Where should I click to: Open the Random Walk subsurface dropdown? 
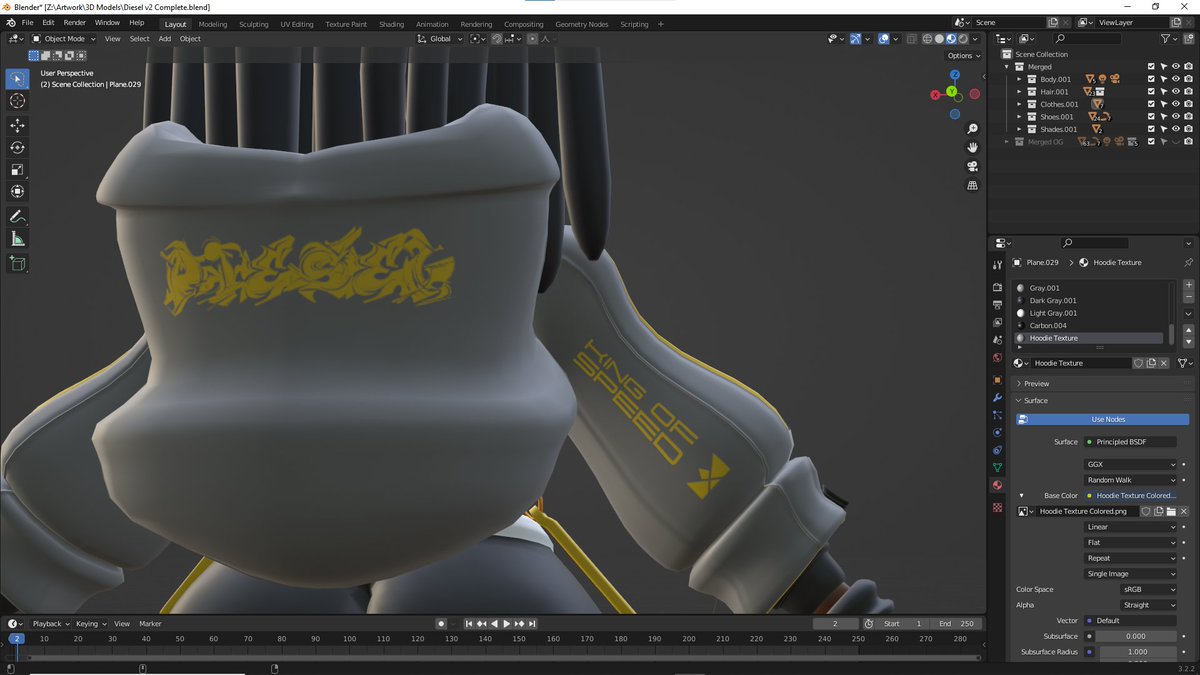pyautogui.click(x=1131, y=480)
